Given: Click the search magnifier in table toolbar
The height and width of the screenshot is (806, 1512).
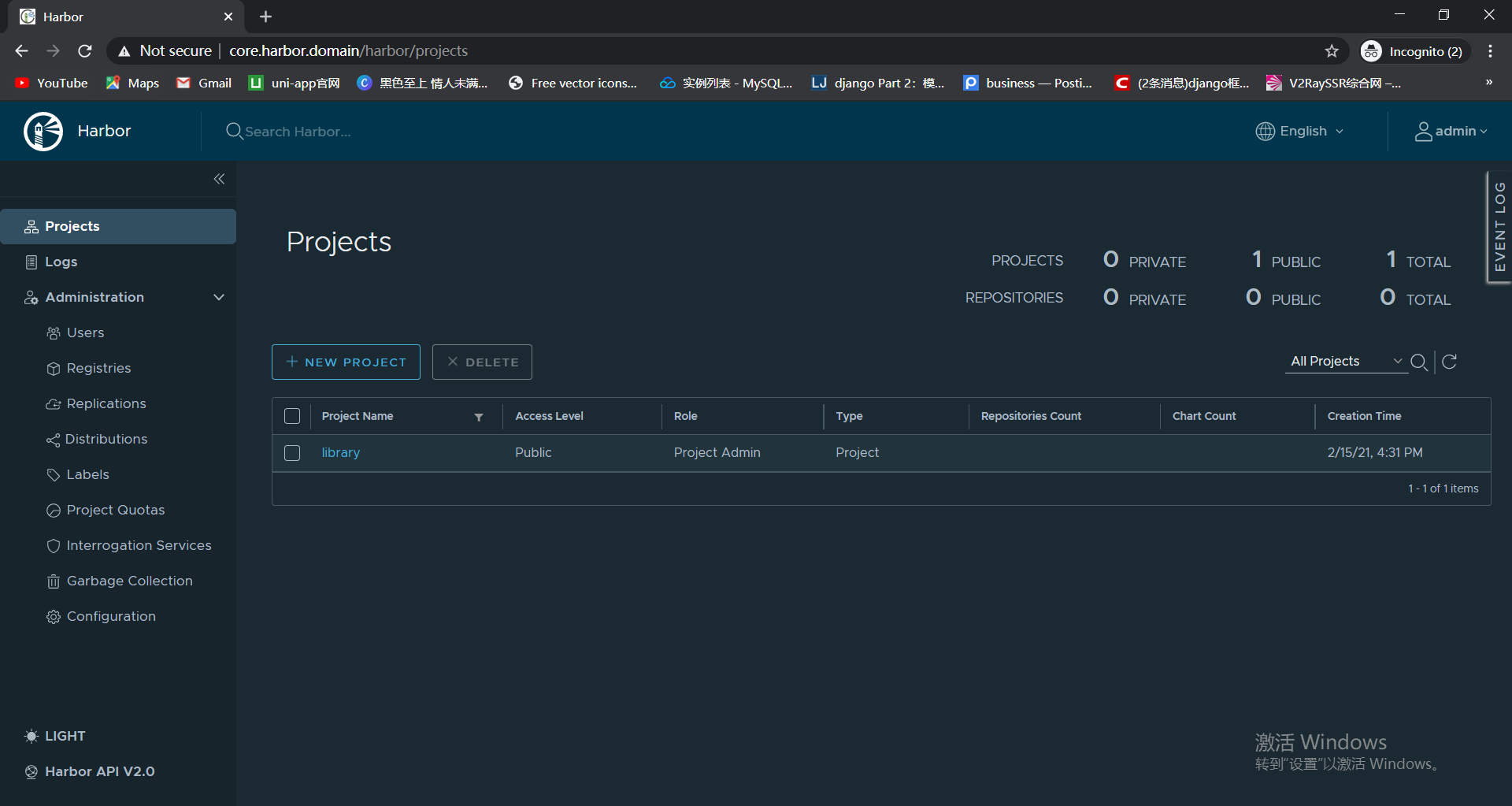Looking at the screenshot, I should (x=1419, y=362).
